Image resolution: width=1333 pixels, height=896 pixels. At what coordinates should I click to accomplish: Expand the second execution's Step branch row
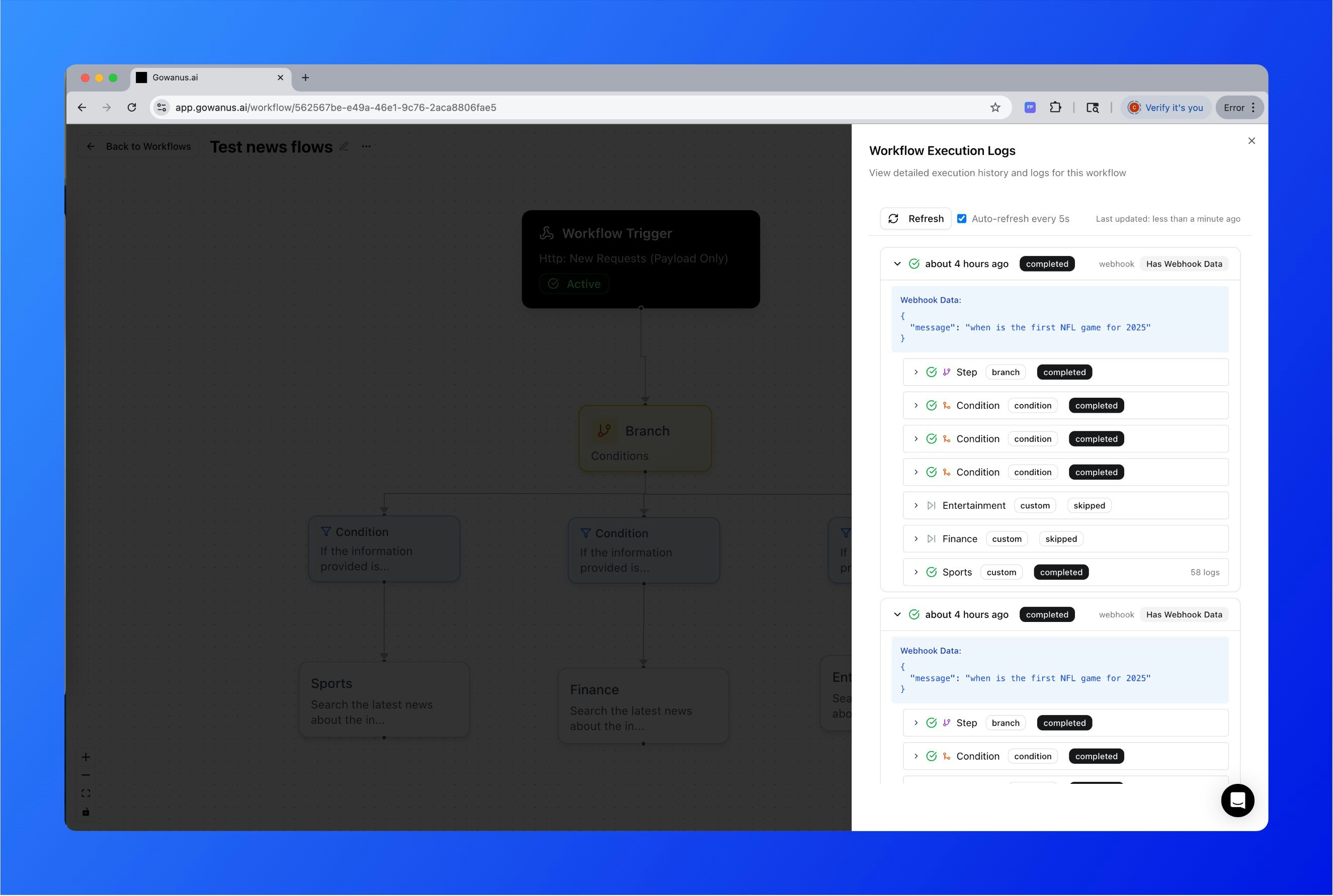click(915, 723)
